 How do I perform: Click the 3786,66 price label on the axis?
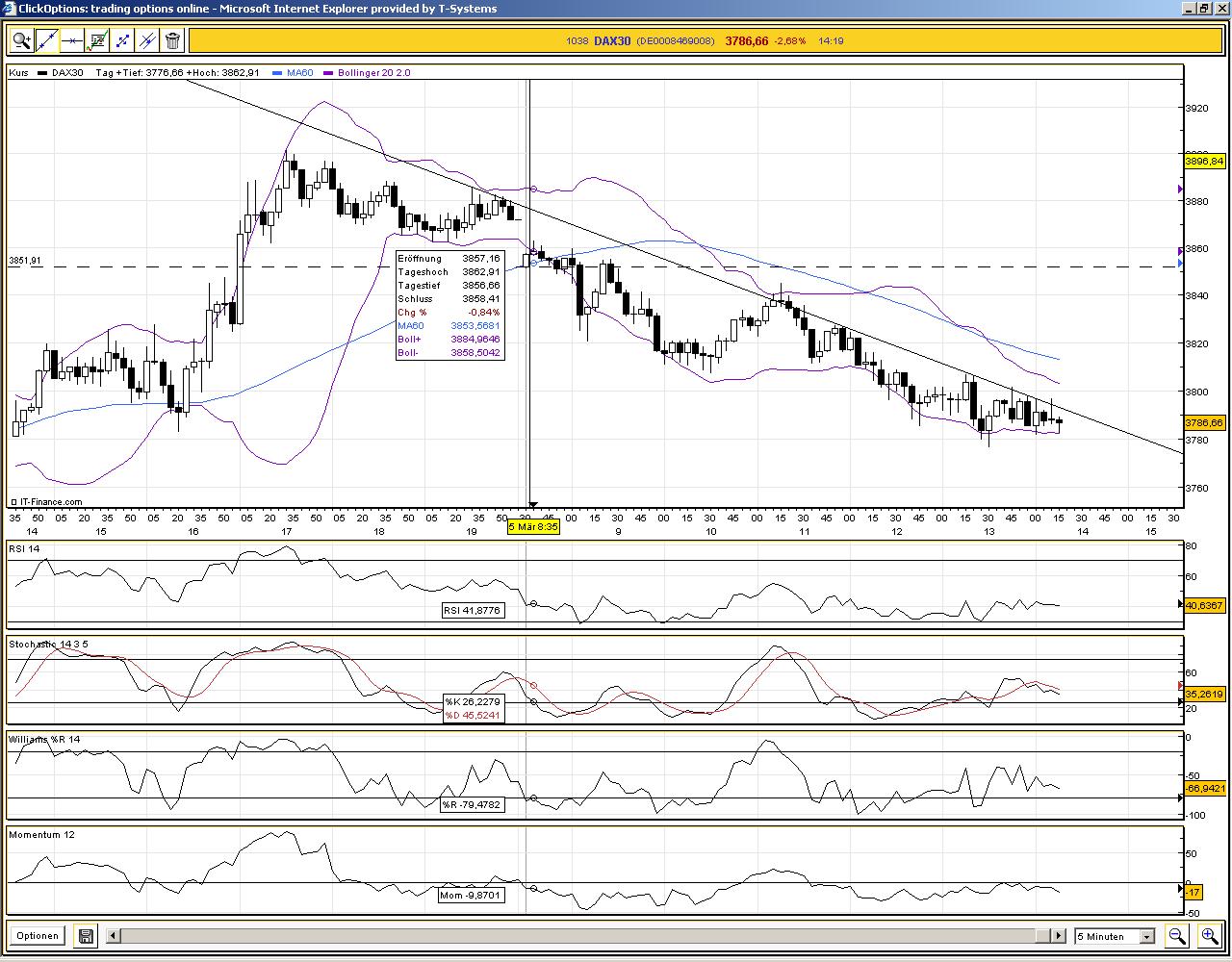tap(1203, 422)
